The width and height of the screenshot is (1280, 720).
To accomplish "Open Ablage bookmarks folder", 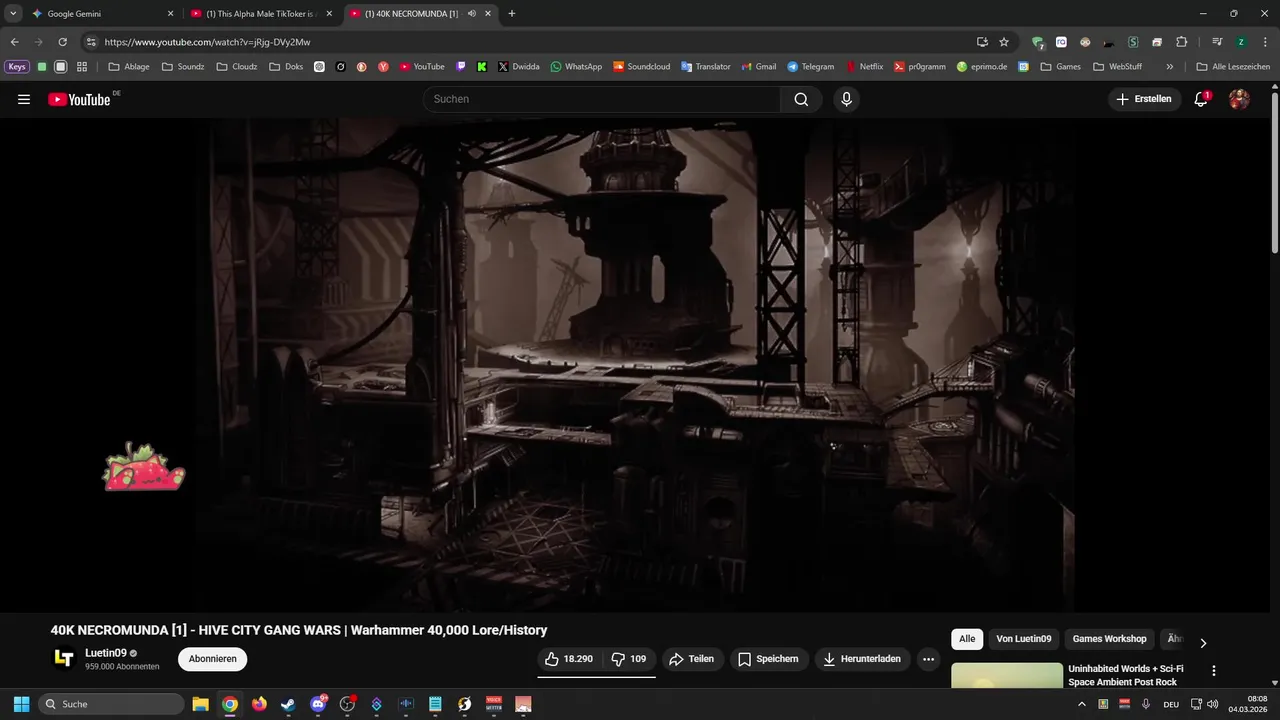I will click(x=129, y=67).
